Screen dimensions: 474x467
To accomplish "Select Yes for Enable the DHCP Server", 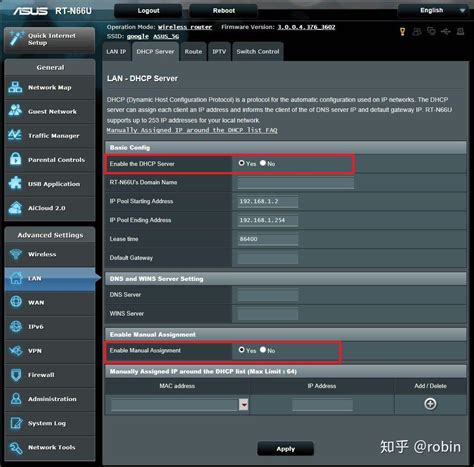I will click(x=242, y=163).
